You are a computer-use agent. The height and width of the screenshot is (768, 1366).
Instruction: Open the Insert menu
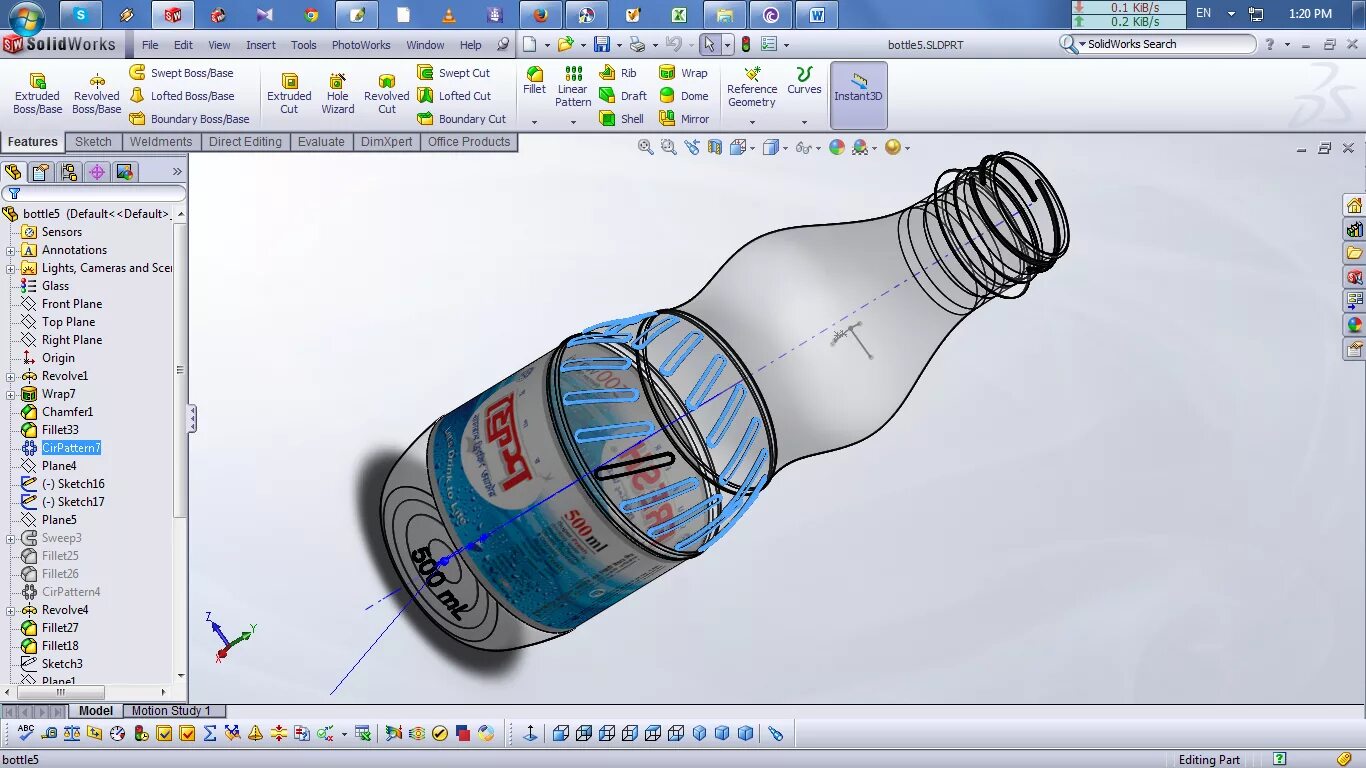[x=261, y=45]
